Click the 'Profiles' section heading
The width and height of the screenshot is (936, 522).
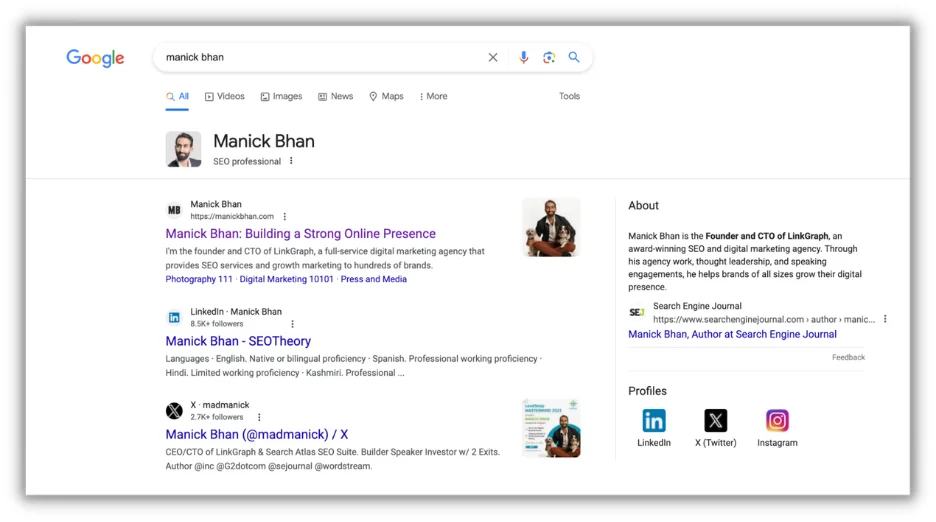click(647, 391)
